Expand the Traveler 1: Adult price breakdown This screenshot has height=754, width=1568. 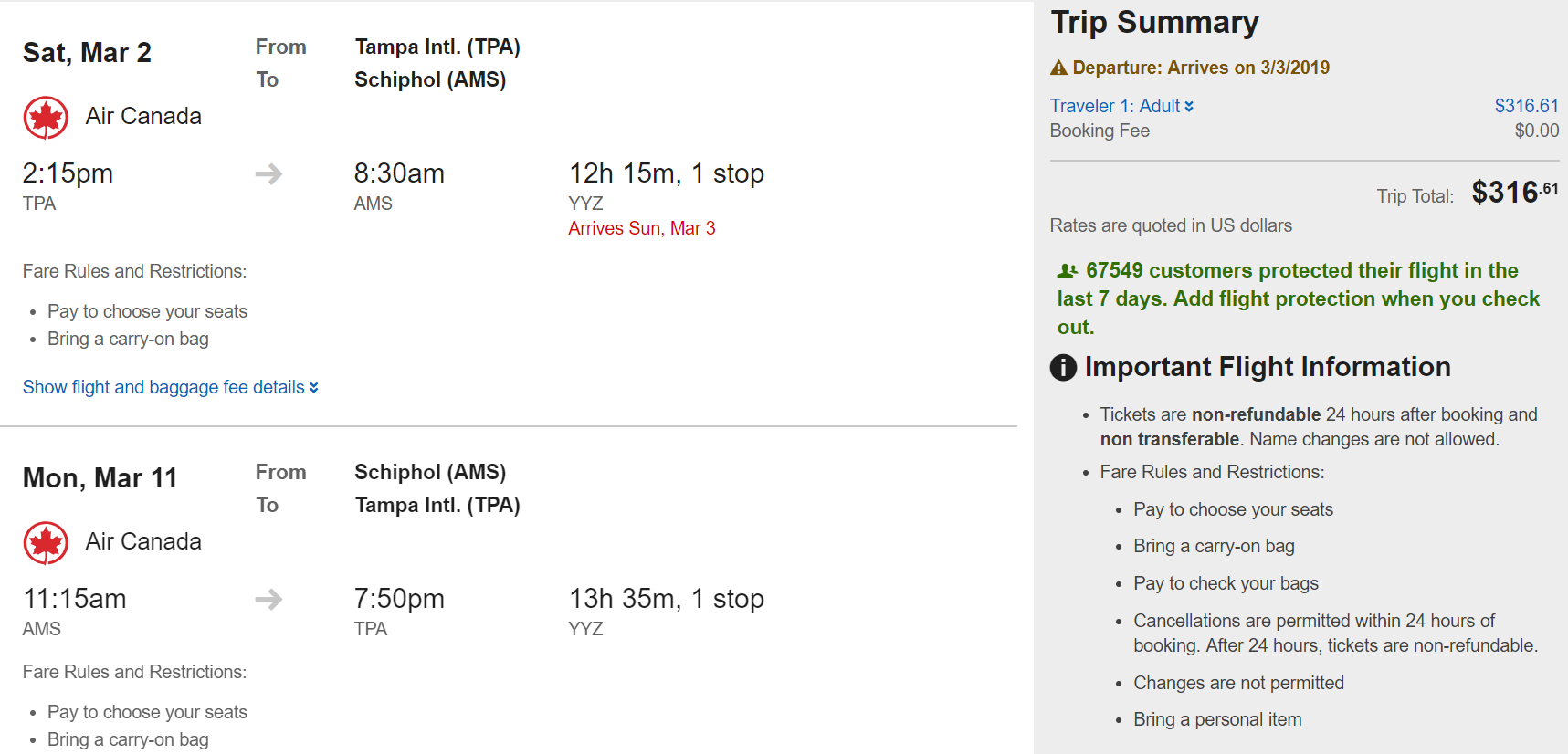[x=1121, y=106]
